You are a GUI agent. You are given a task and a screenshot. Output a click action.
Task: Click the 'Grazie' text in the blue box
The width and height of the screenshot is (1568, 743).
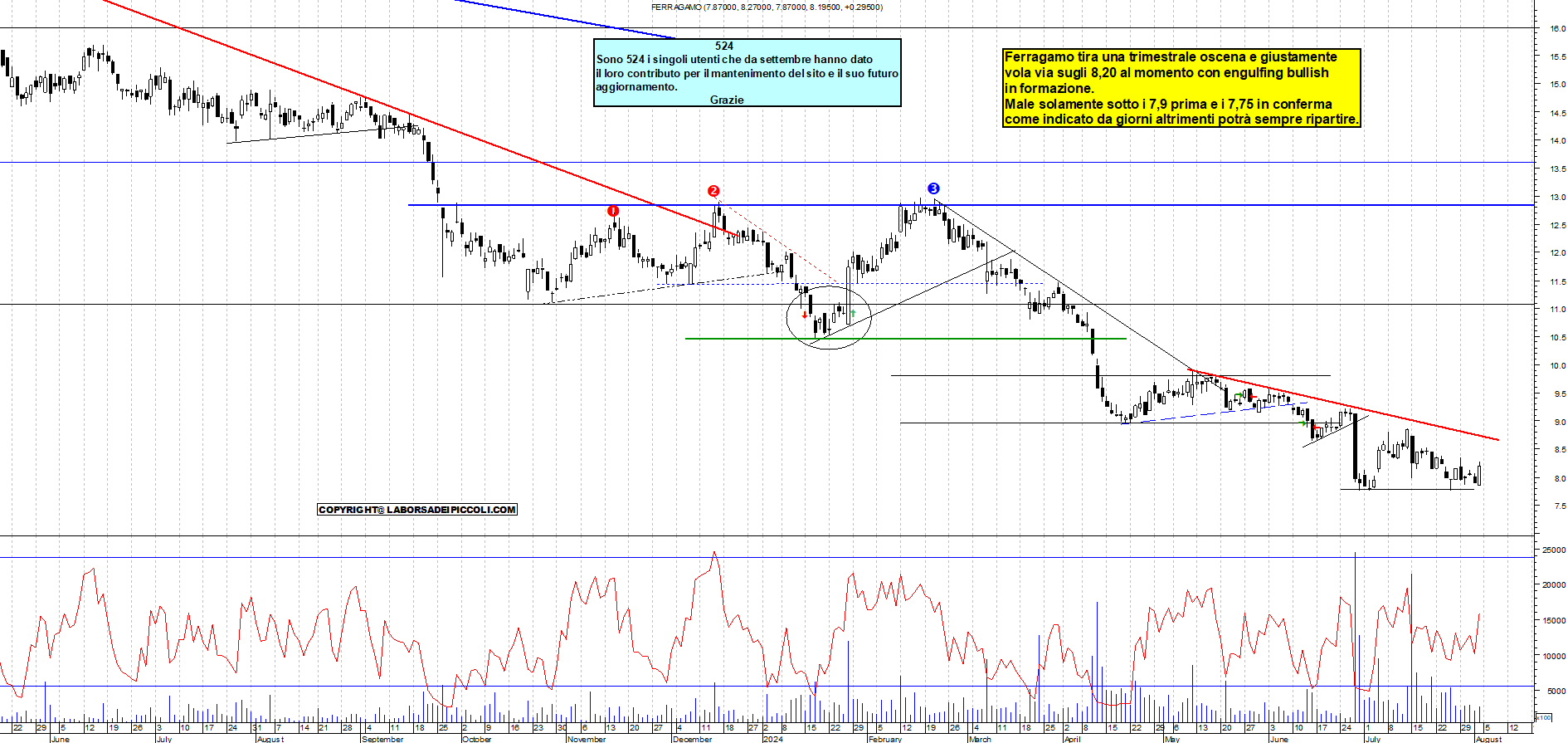[x=727, y=100]
